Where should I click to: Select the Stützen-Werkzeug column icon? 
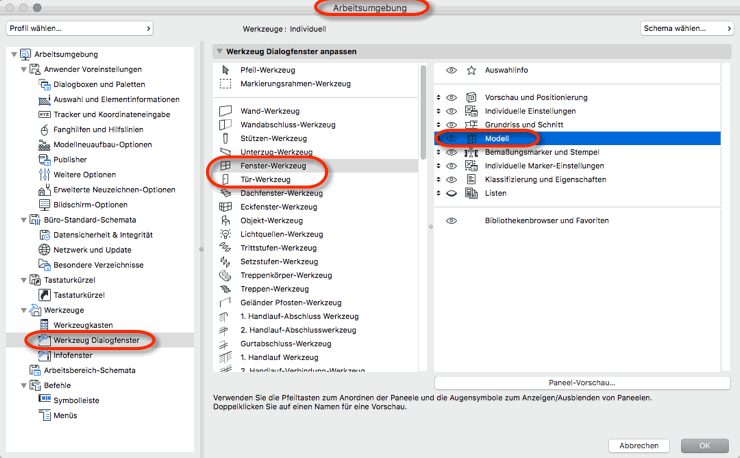coord(226,138)
